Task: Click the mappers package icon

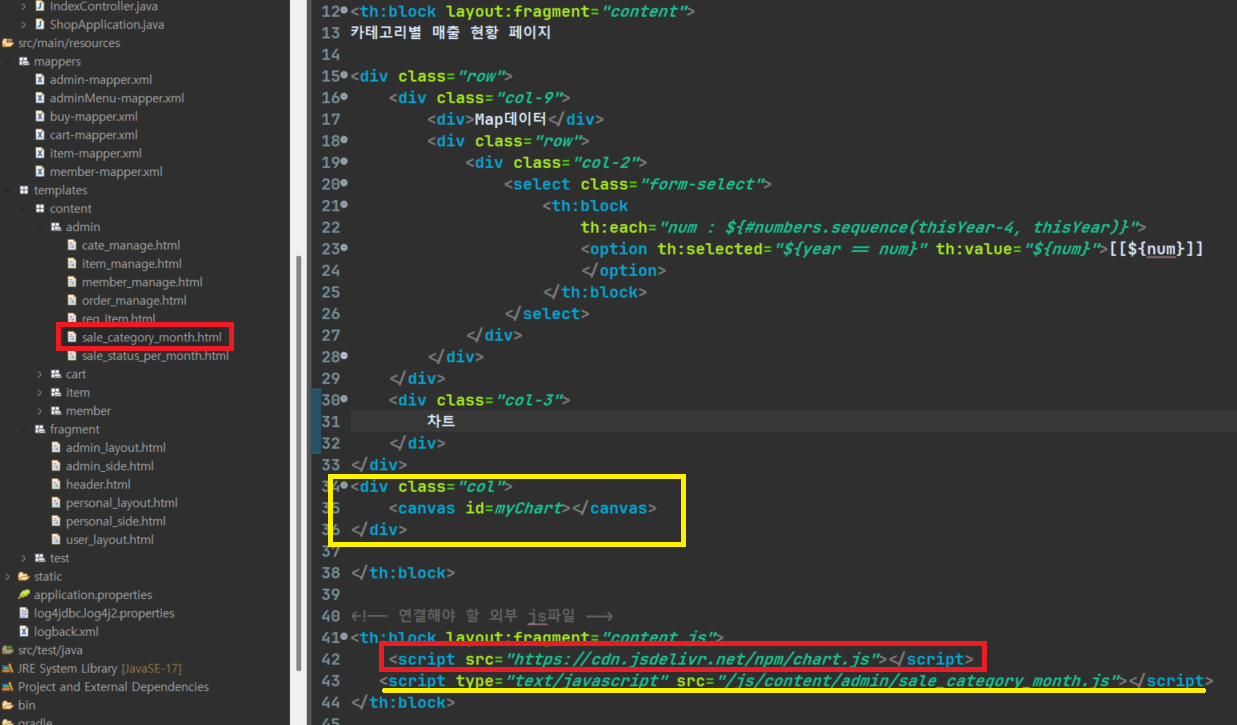Action: point(24,61)
